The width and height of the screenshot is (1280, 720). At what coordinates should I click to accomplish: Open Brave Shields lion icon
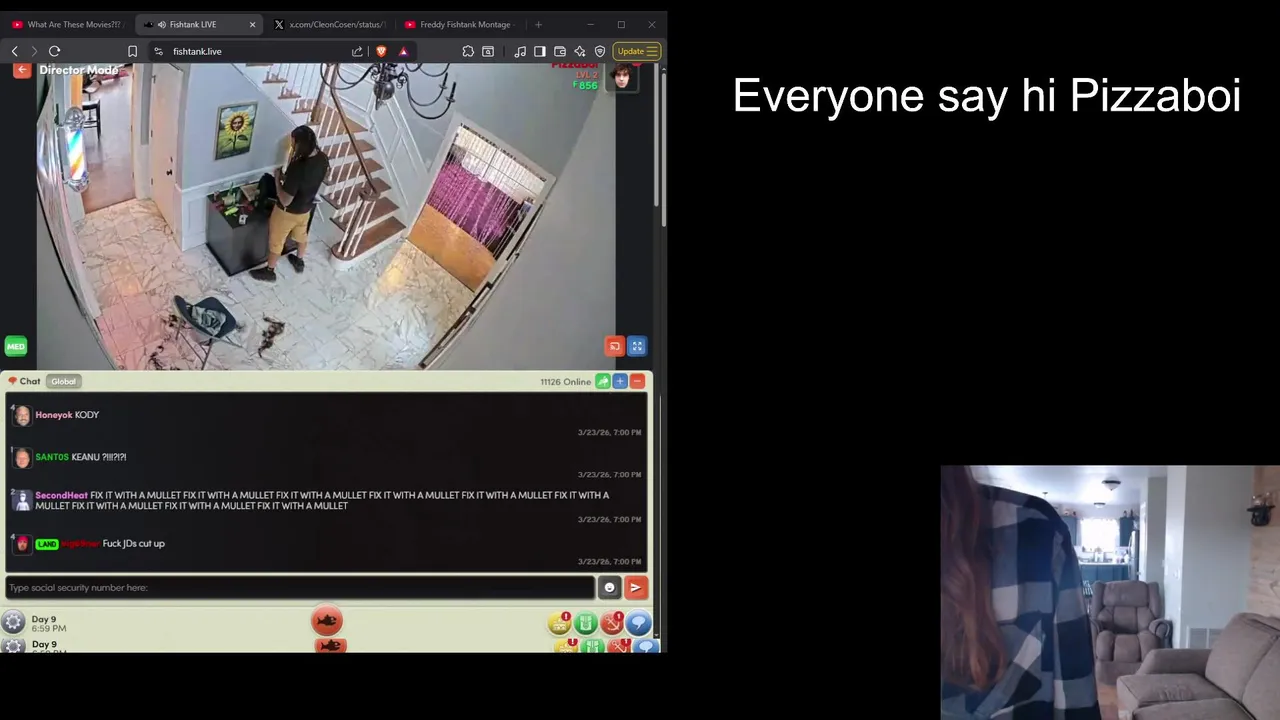(381, 51)
